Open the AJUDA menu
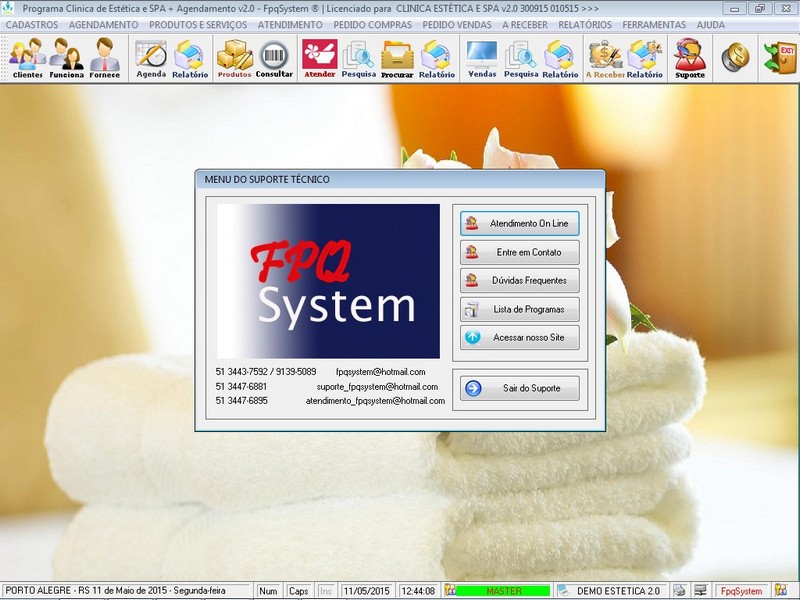 710,24
